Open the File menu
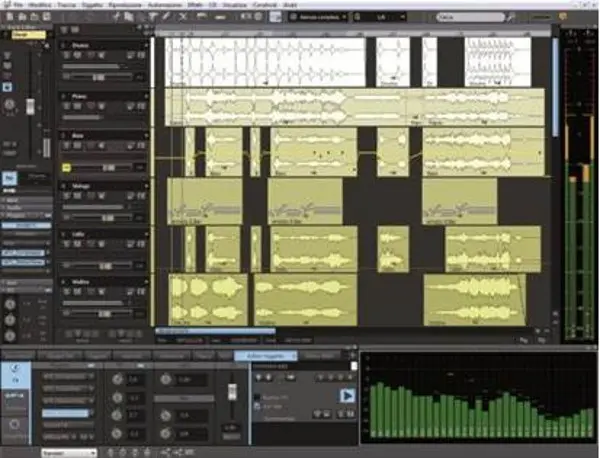This screenshot has width=600, height=458. 18,5
